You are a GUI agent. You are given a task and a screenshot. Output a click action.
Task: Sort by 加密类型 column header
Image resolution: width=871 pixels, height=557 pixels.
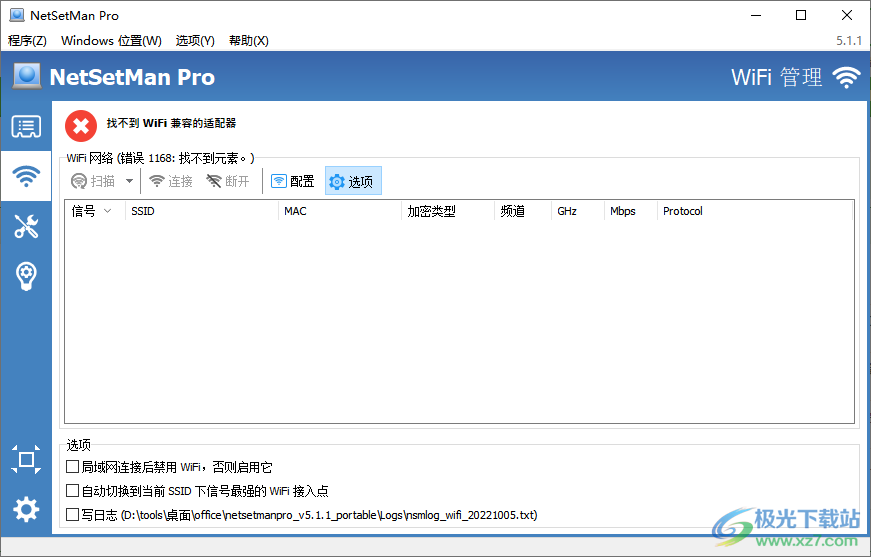click(x=447, y=211)
